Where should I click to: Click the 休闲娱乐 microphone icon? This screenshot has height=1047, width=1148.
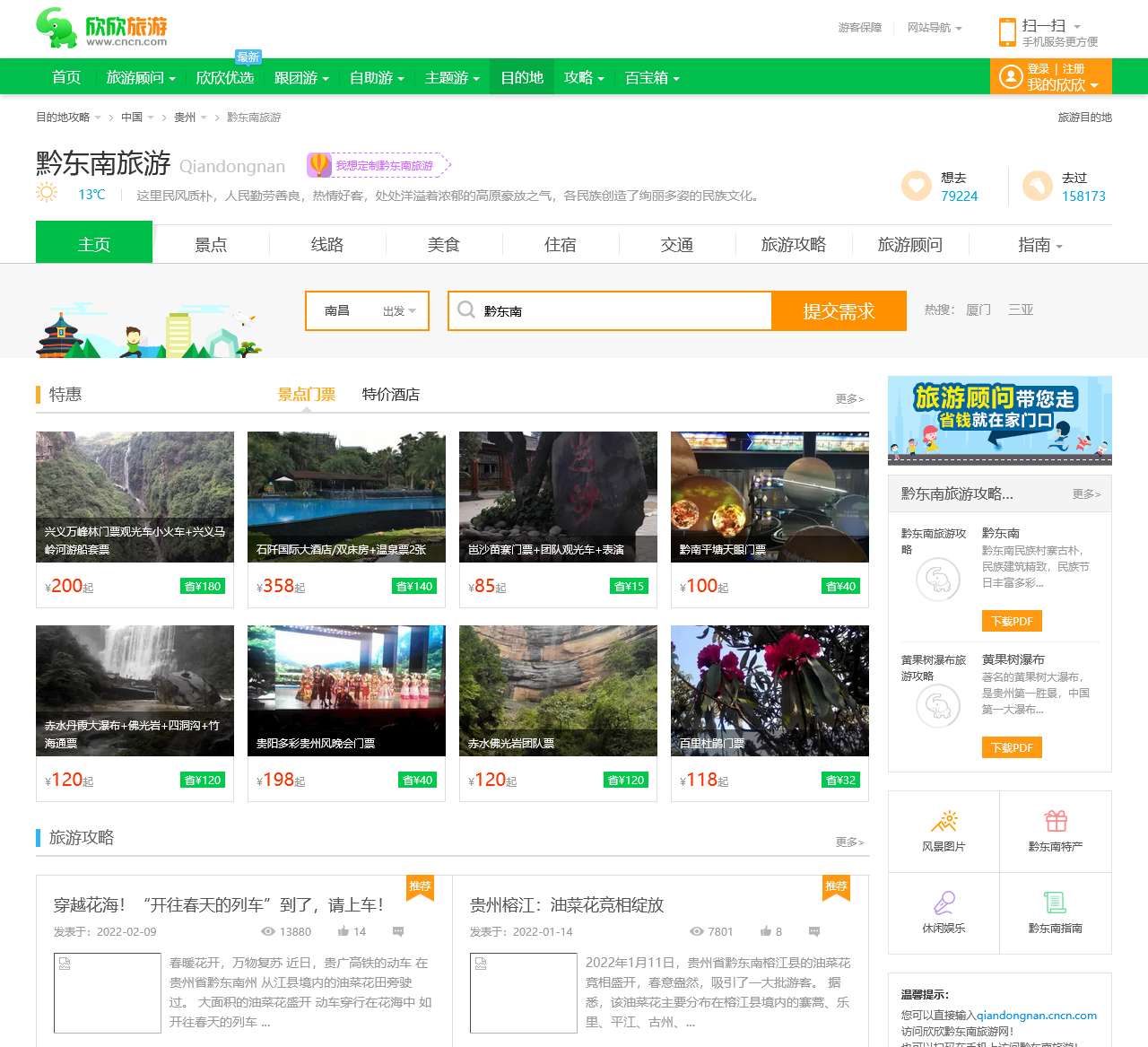[x=943, y=902]
